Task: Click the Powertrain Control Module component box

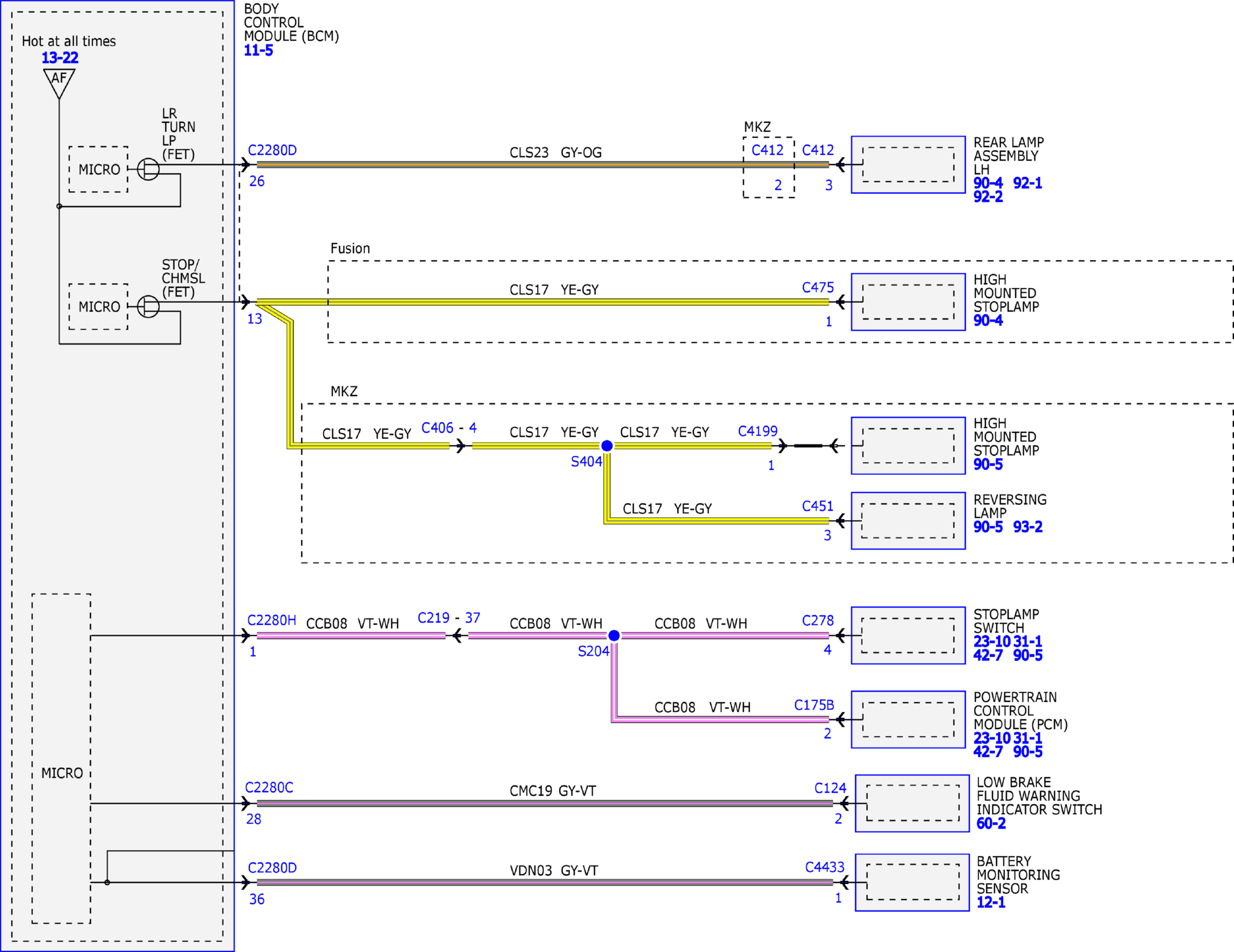Action: (x=908, y=719)
